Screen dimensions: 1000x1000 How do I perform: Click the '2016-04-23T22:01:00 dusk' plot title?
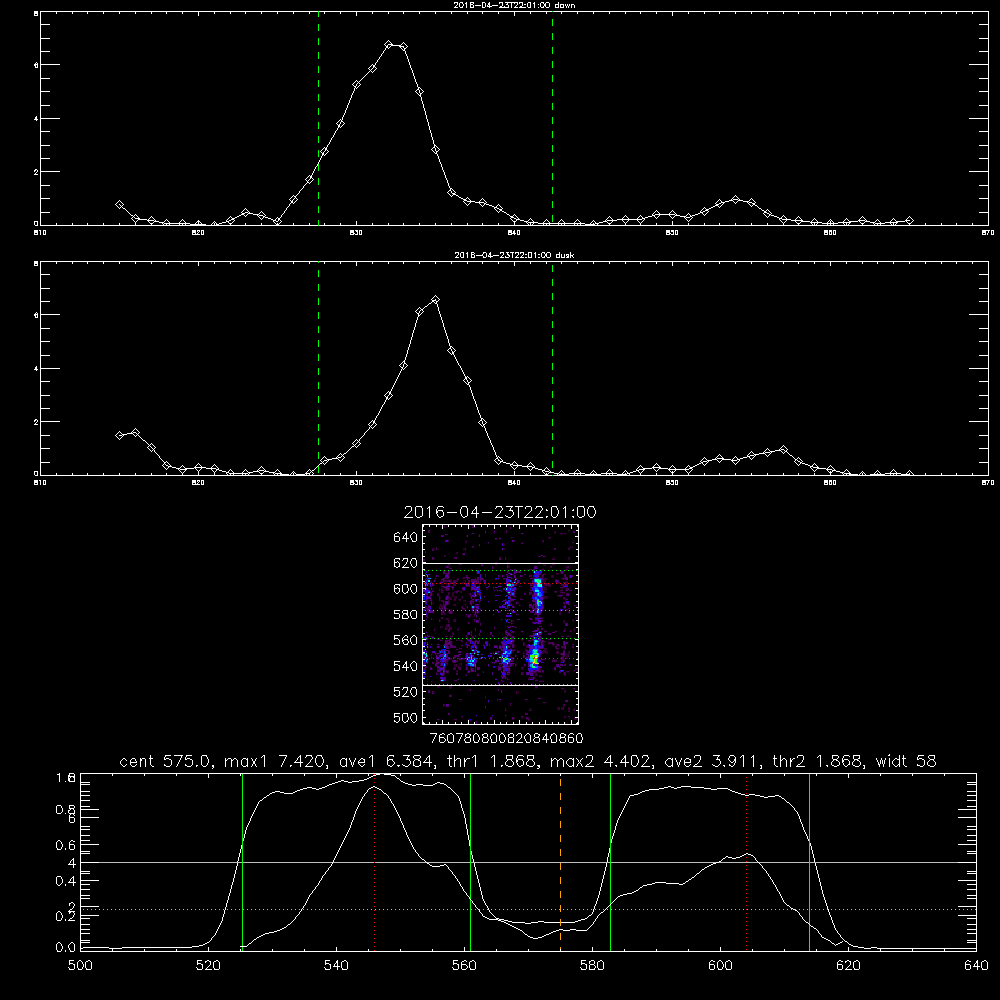(x=514, y=255)
